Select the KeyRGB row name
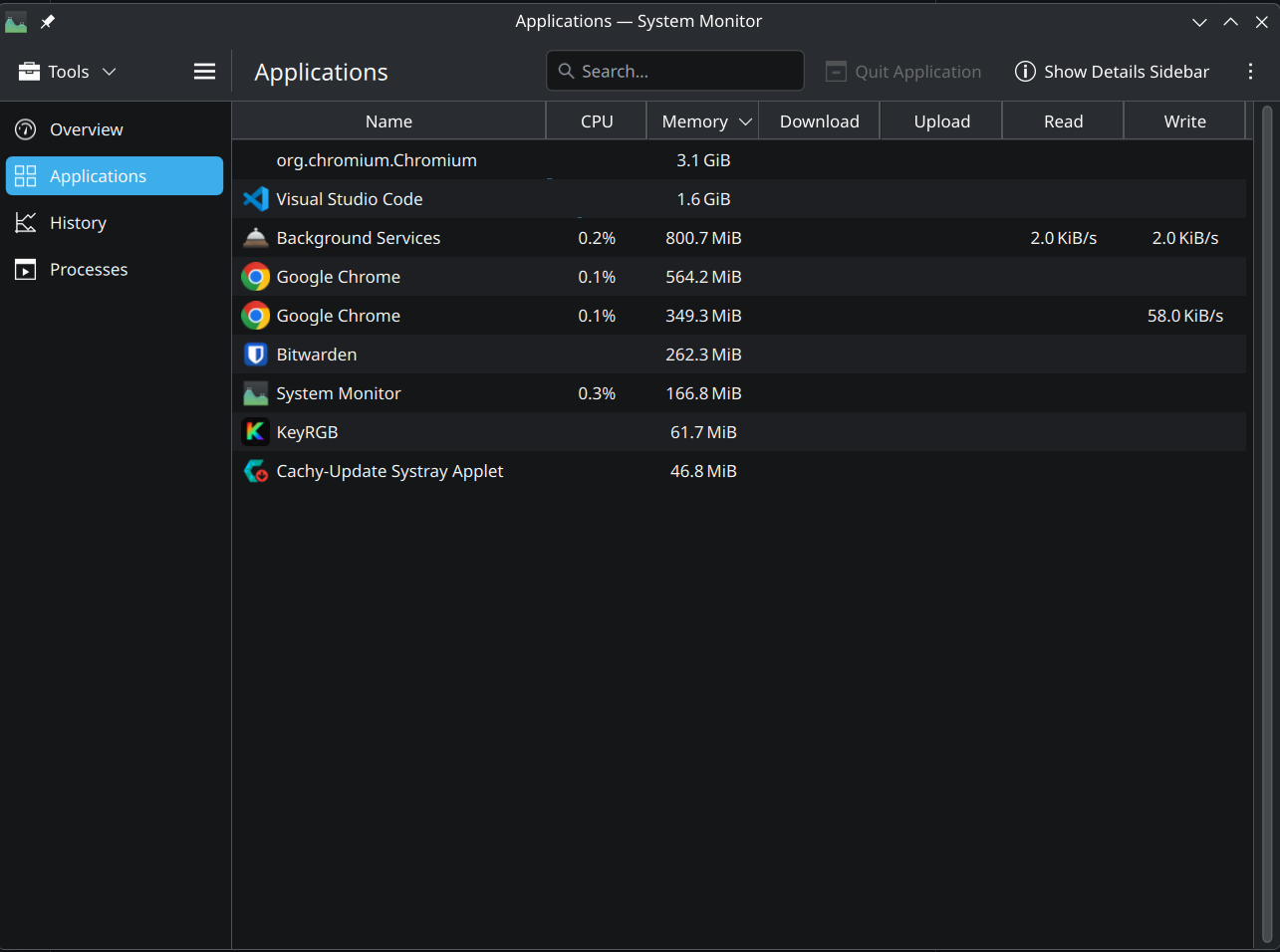This screenshot has width=1280, height=952. point(307,432)
